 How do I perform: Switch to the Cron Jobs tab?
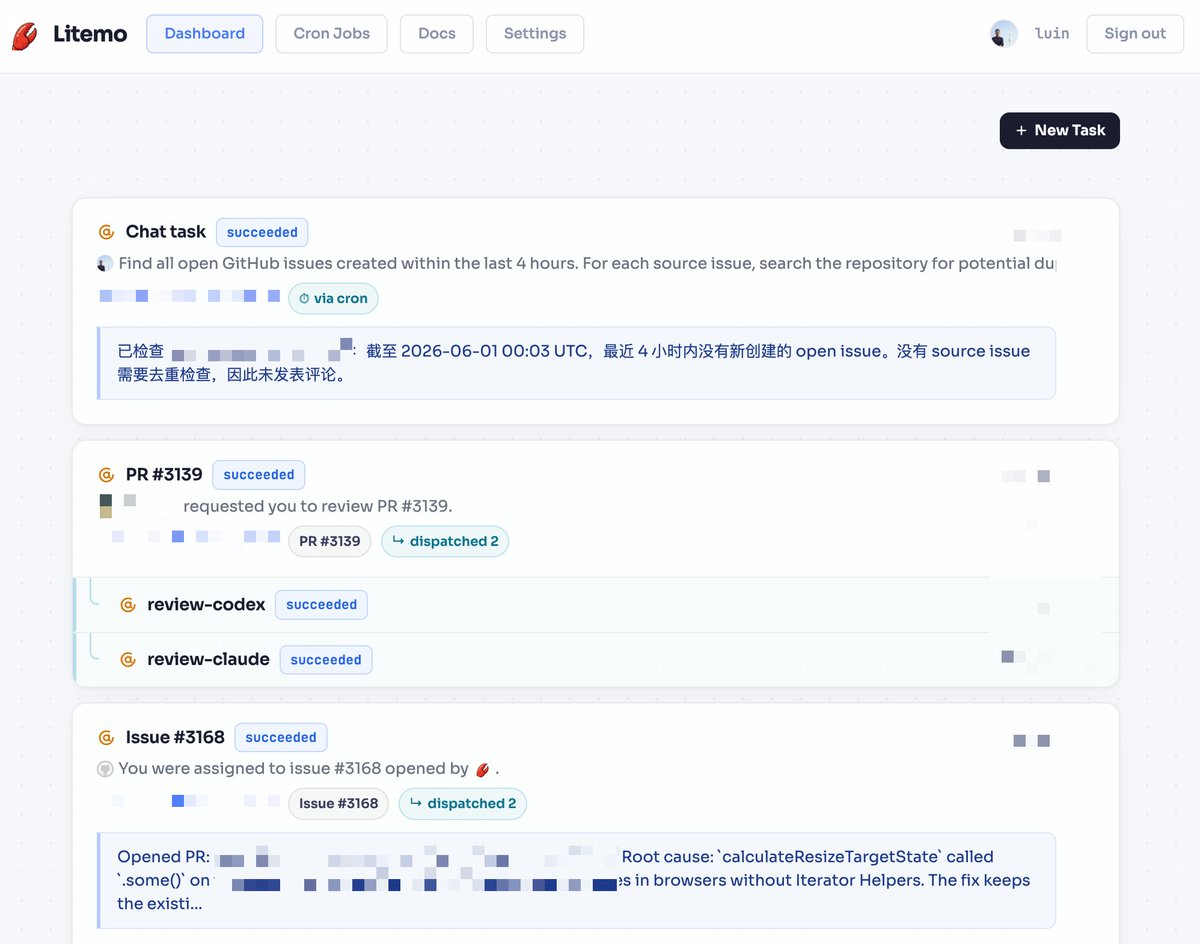pyautogui.click(x=332, y=33)
